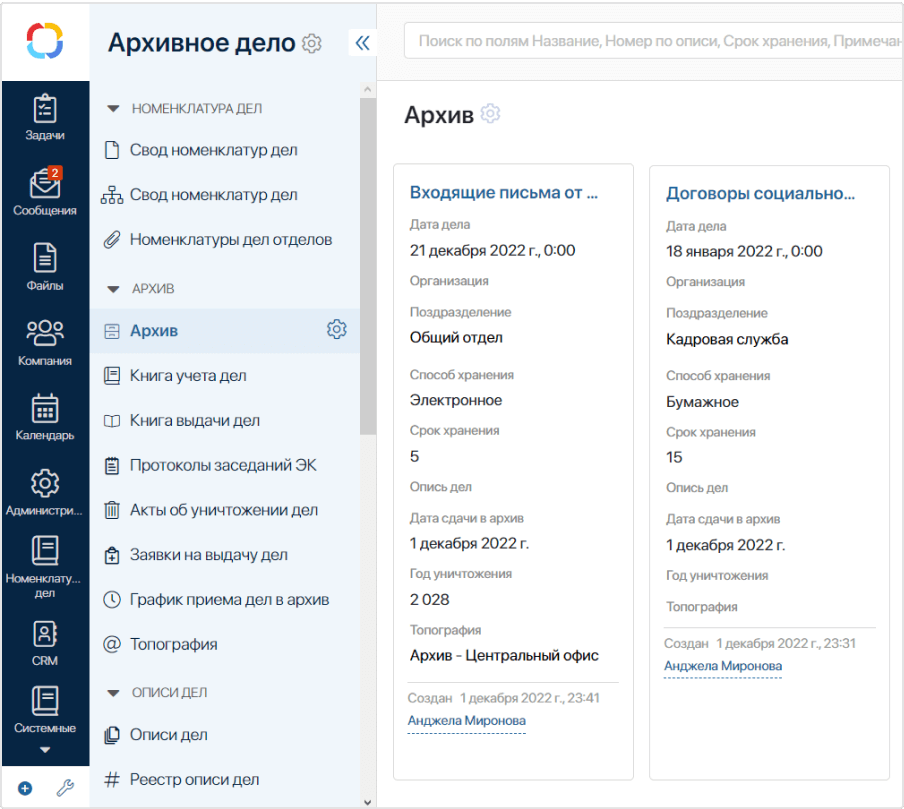Collapse the ОПИСИ ДЕЛ group
The width and height of the screenshot is (904, 809).
[x=114, y=693]
